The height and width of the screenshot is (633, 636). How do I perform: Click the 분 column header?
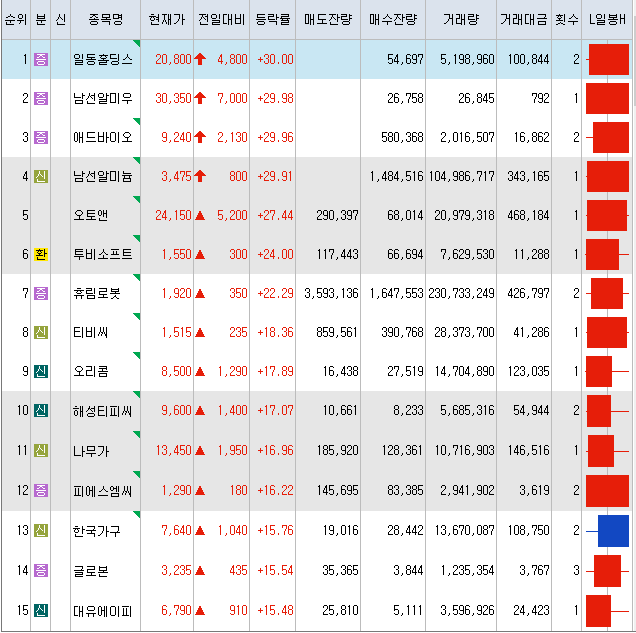[41, 19]
